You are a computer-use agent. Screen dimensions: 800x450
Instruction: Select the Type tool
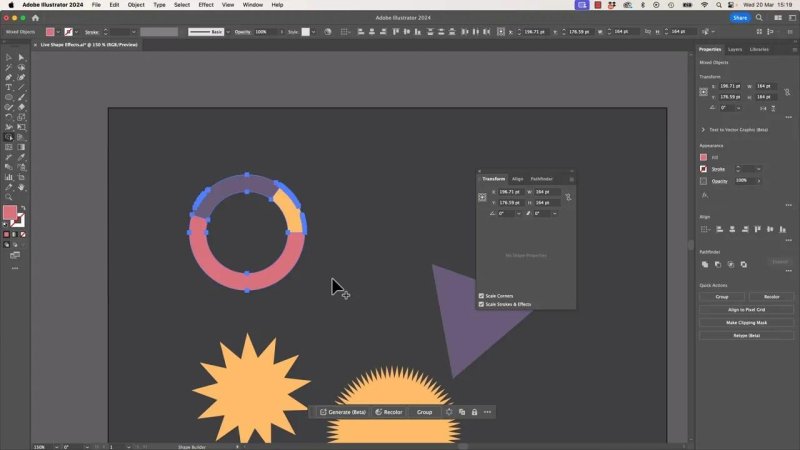(x=9, y=87)
